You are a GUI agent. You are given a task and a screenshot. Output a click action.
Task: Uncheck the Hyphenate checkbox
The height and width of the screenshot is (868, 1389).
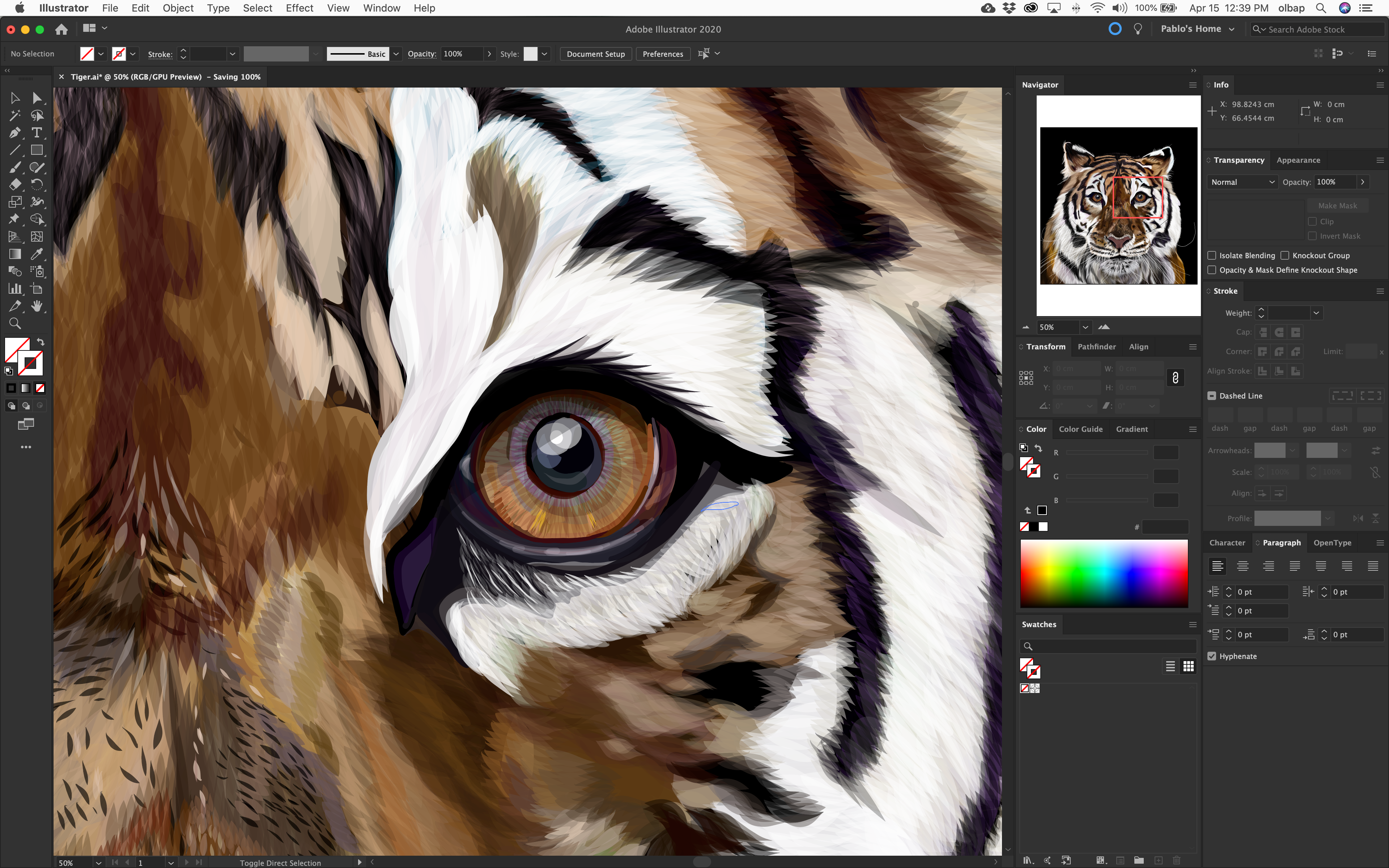tap(1212, 656)
